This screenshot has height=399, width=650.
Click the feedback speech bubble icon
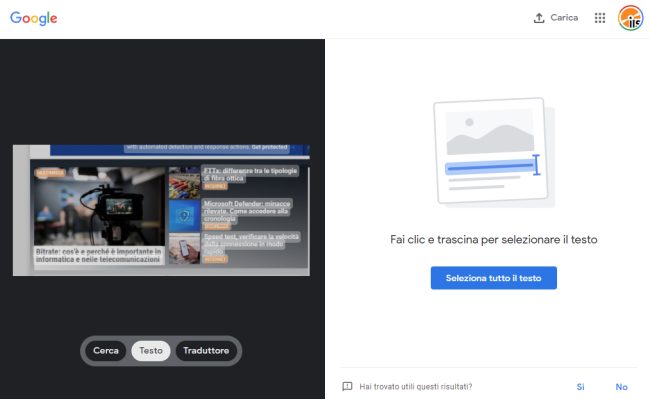(x=347, y=387)
